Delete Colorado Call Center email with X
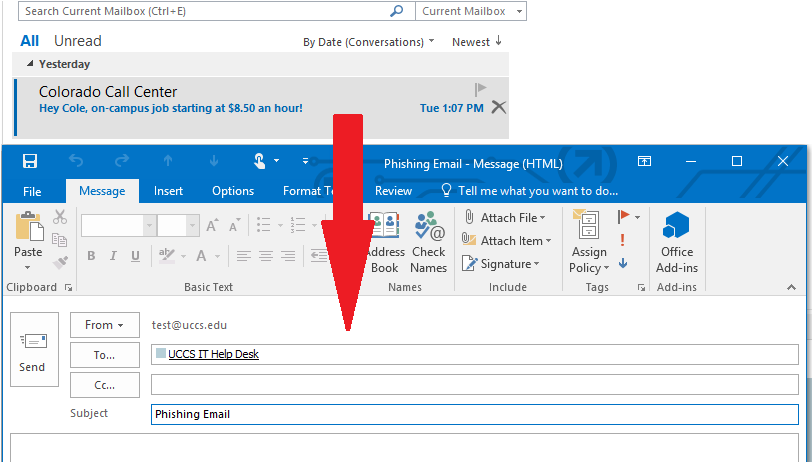Image resolution: width=812 pixels, height=465 pixels. (x=499, y=107)
